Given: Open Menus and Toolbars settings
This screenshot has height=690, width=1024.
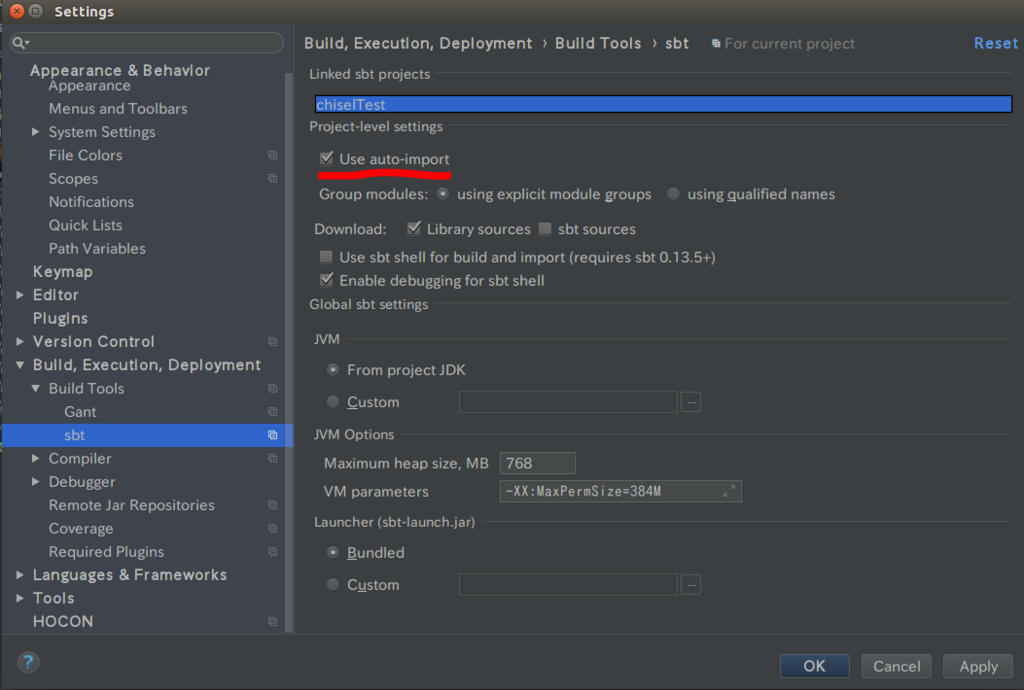Looking at the screenshot, I should click(118, 108).
